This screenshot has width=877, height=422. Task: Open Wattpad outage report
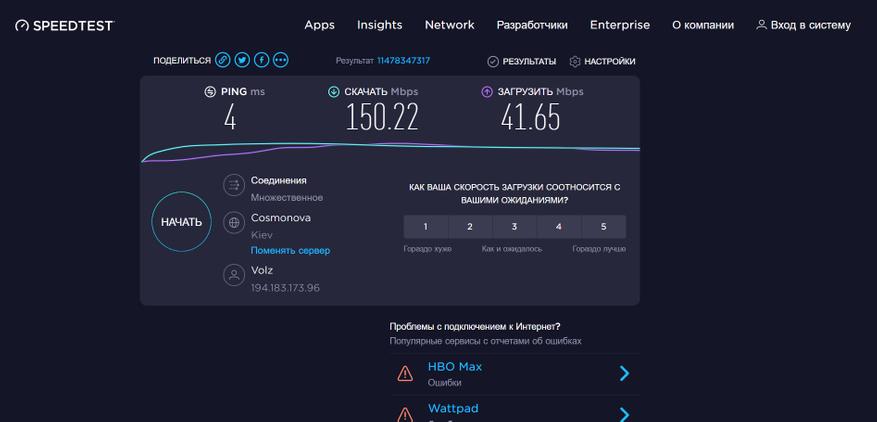[453, 409]
